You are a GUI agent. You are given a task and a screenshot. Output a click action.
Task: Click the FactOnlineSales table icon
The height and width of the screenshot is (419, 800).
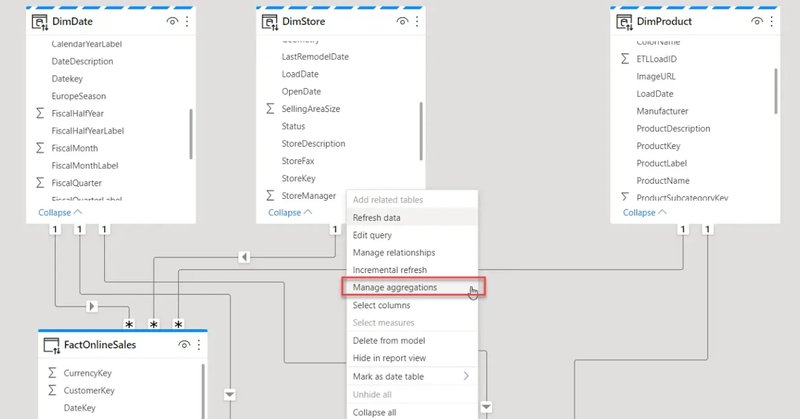point(52,346)
